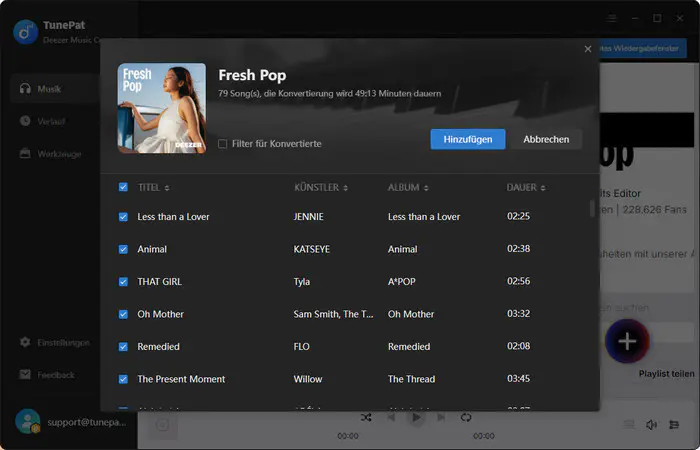
Task: Enable Filter für Konvertierte checkbox
Action: (222, 144)
